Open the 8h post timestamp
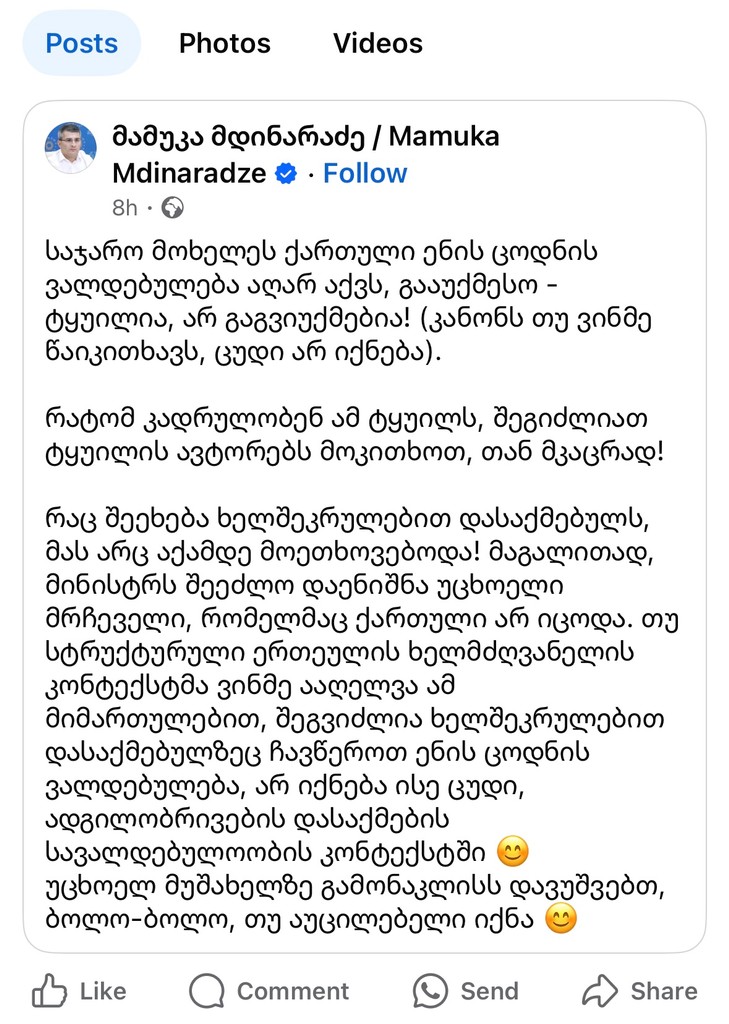Viewport: 729px width, 1024px height. tap(124, 208)
